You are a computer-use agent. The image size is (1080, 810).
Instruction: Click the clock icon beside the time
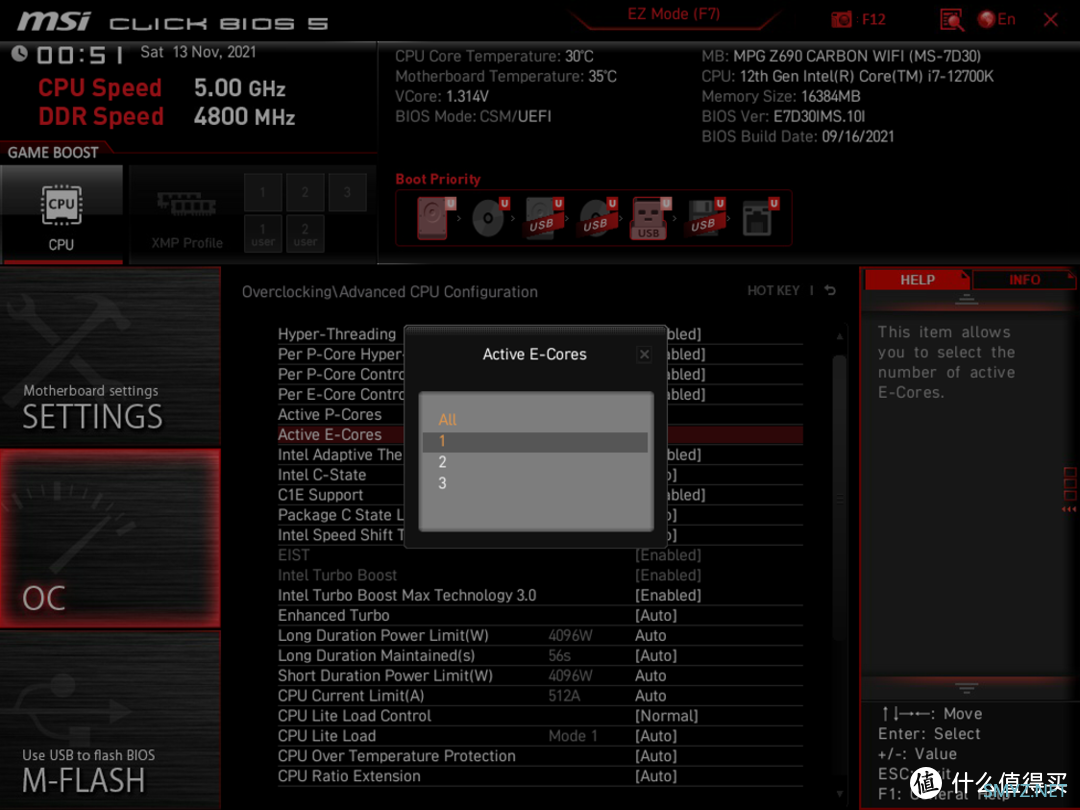(x=19, y=53)
